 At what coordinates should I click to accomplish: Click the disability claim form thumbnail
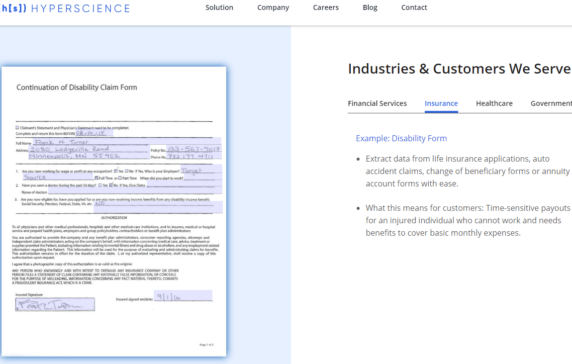tap(113, 212)
